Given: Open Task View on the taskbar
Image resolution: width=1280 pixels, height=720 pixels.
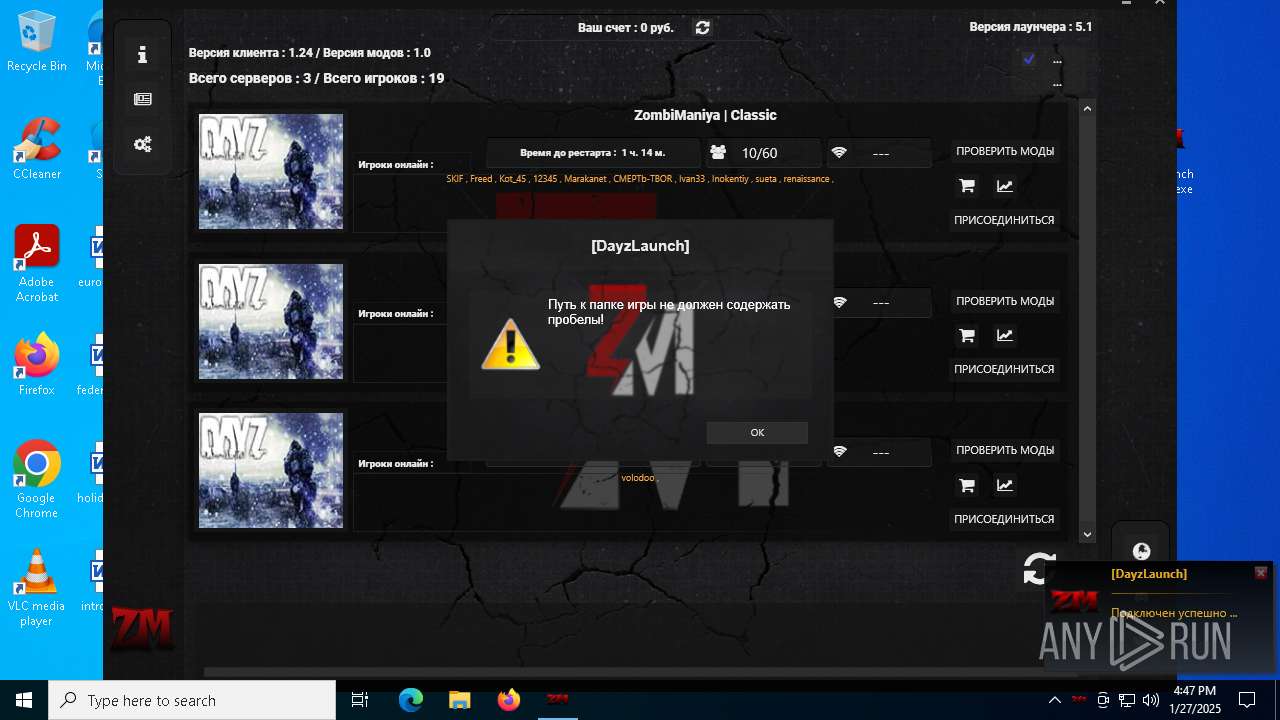Looking at the screenshot, I should point(360,700).
